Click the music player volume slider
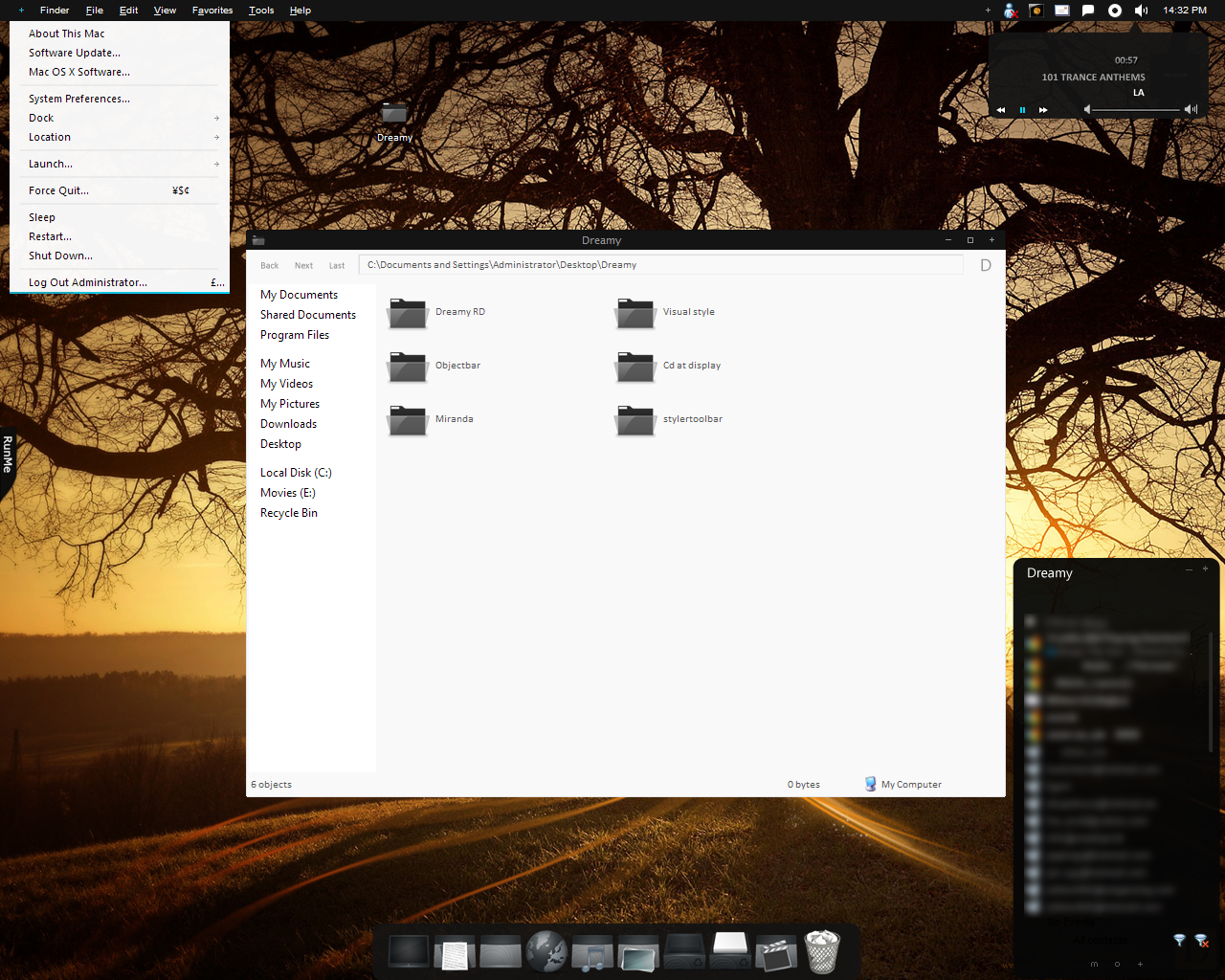The width and height of the screenshot is (1225, 980). pyautogui.click(x=1137, y=110)
